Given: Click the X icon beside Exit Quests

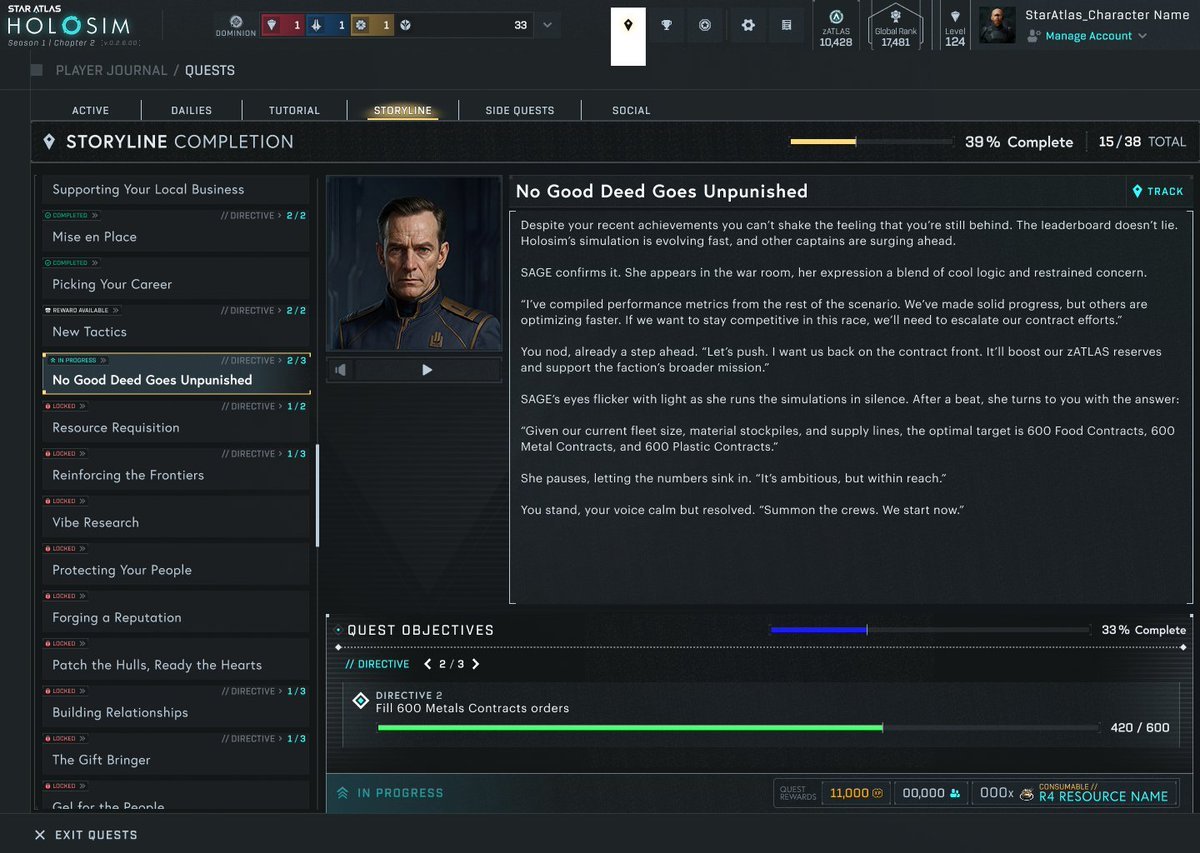Looking at the screenshot, I should 40,835.
